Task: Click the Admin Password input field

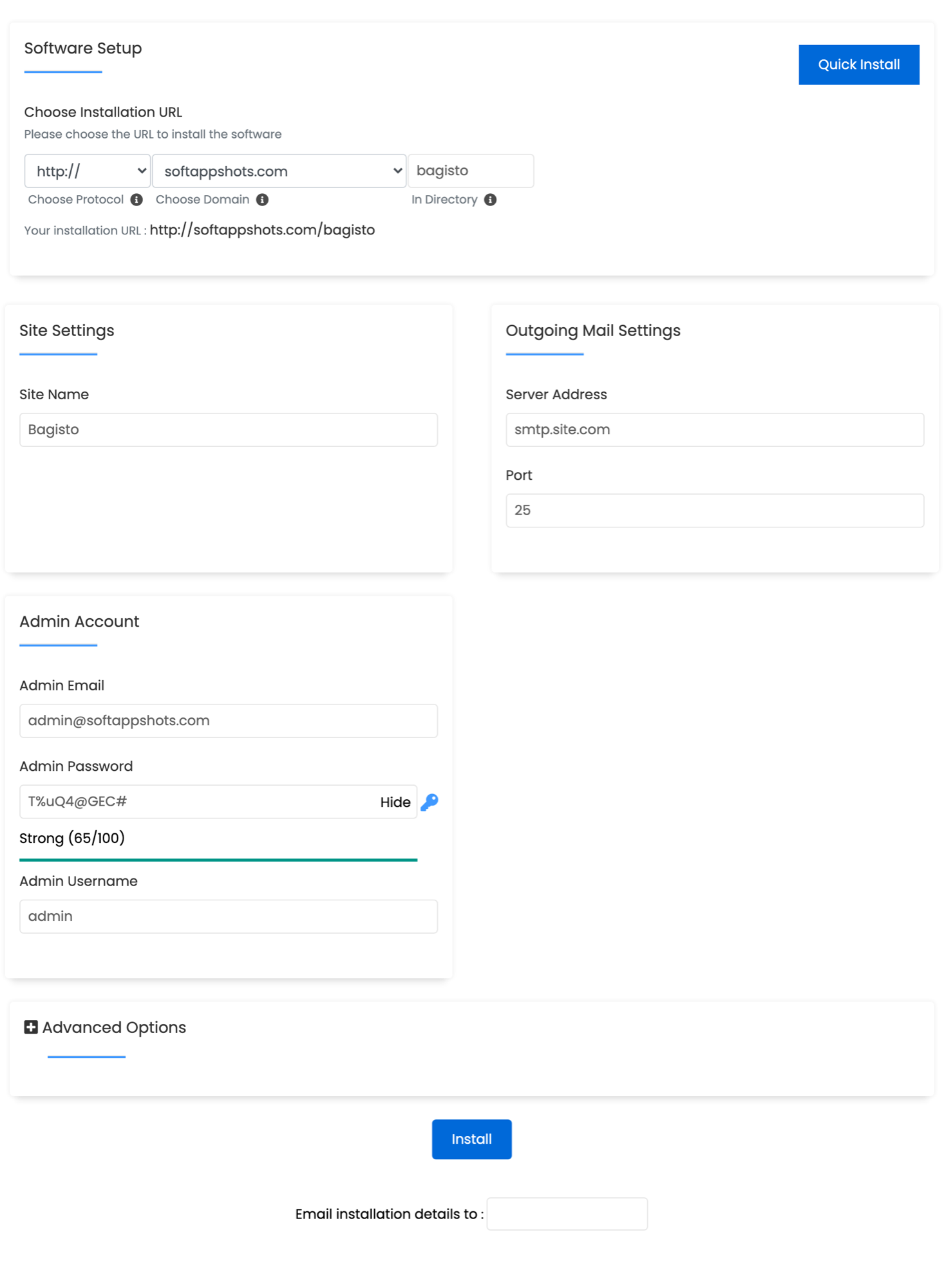Action: click(218, 802)
